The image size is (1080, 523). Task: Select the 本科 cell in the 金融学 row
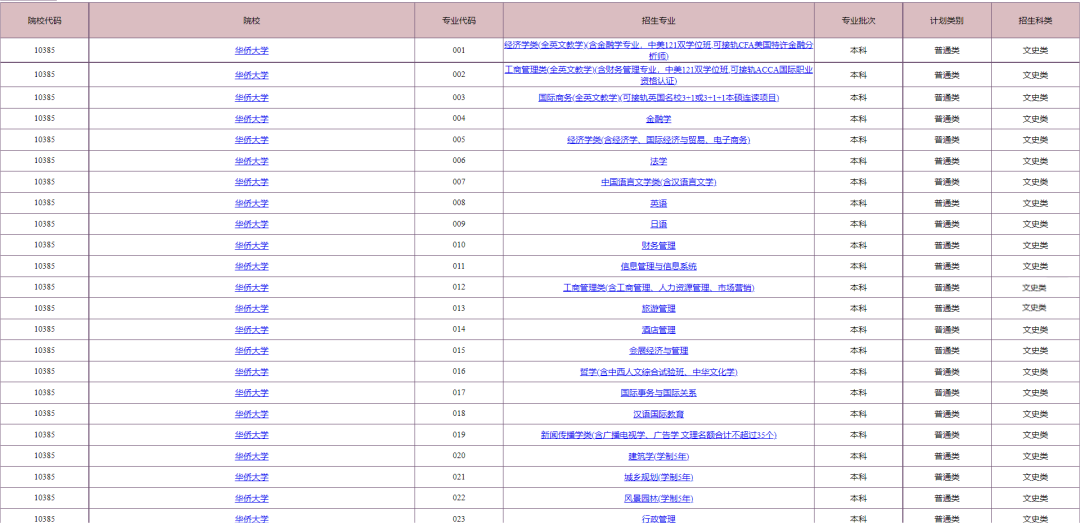coord(858,119)
